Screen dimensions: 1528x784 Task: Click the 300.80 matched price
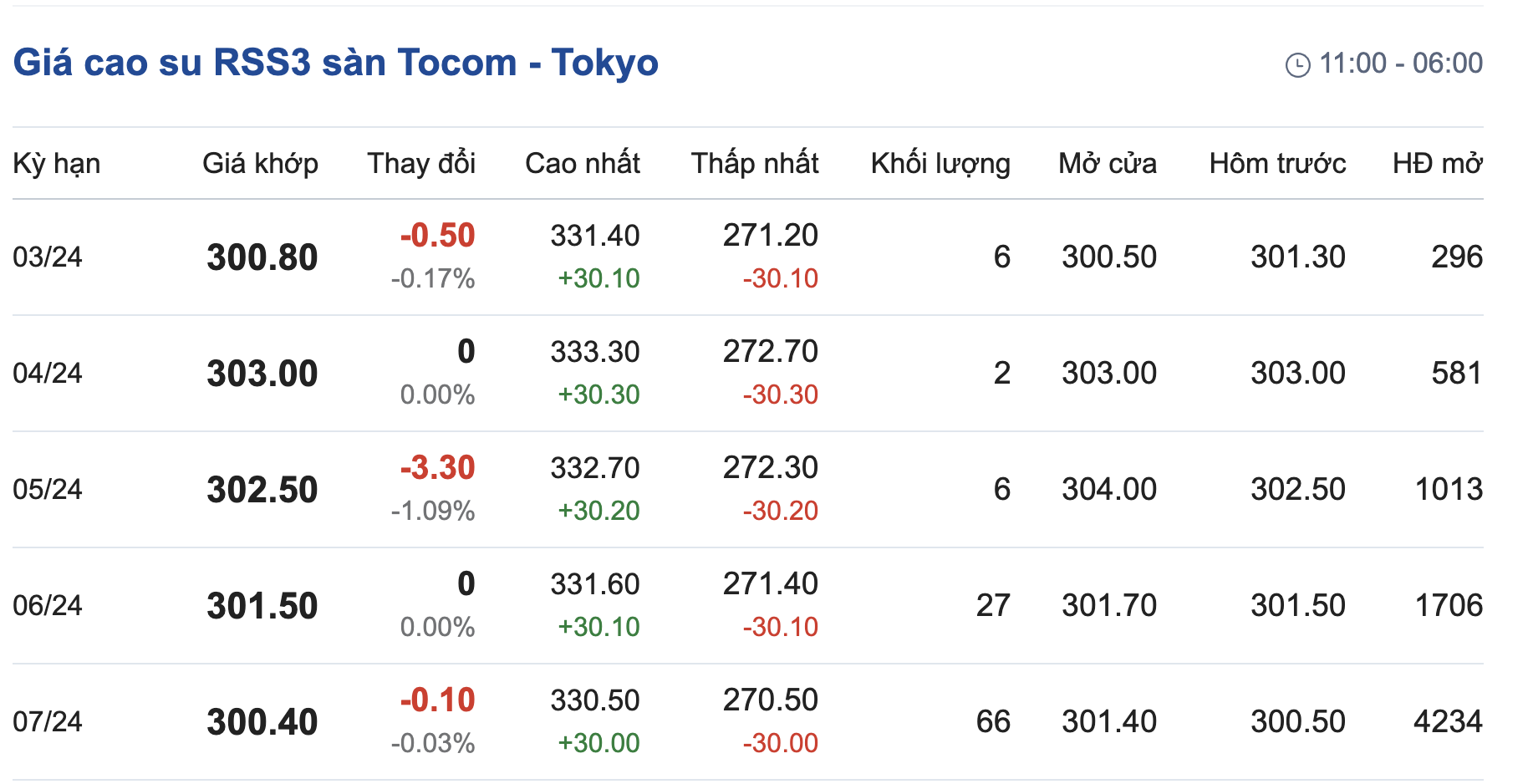[262, 257]
